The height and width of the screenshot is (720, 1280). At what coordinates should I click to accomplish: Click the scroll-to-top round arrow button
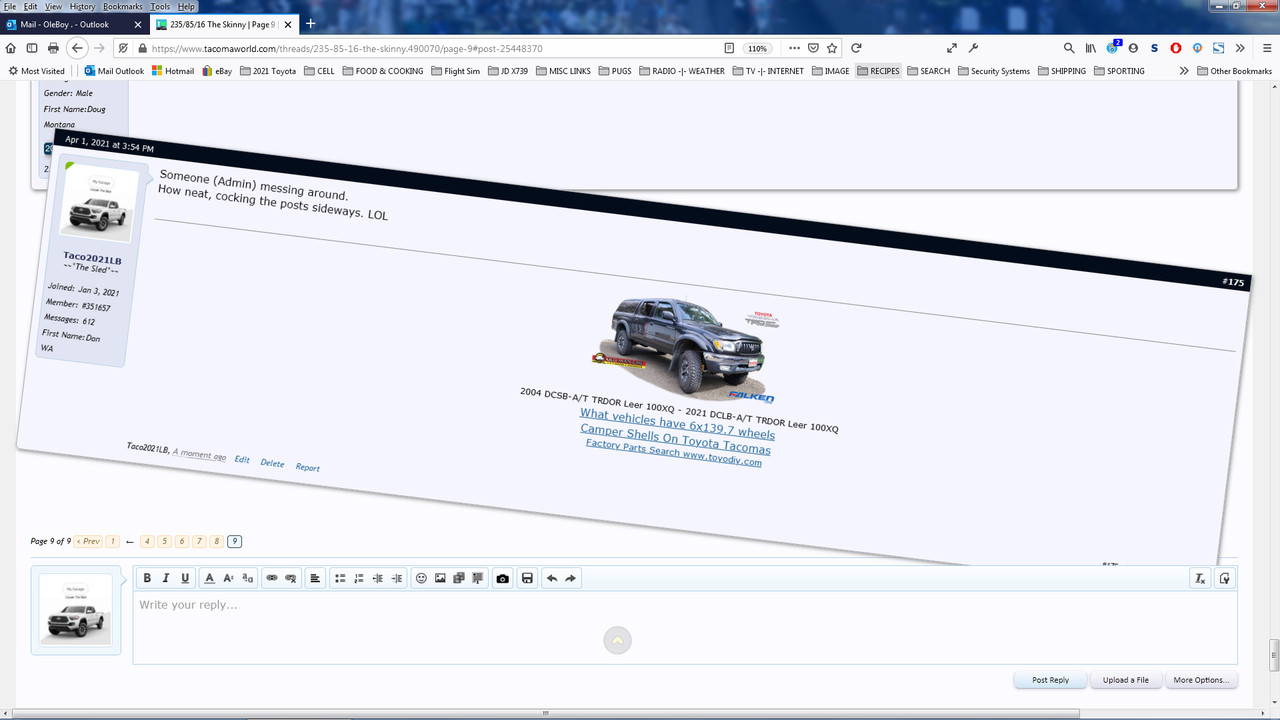[617, 640]
